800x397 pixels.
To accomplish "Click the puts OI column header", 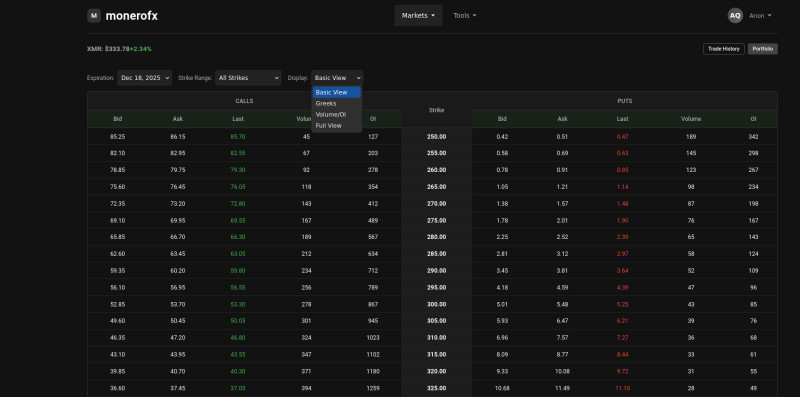I will [x=754, y=119].
